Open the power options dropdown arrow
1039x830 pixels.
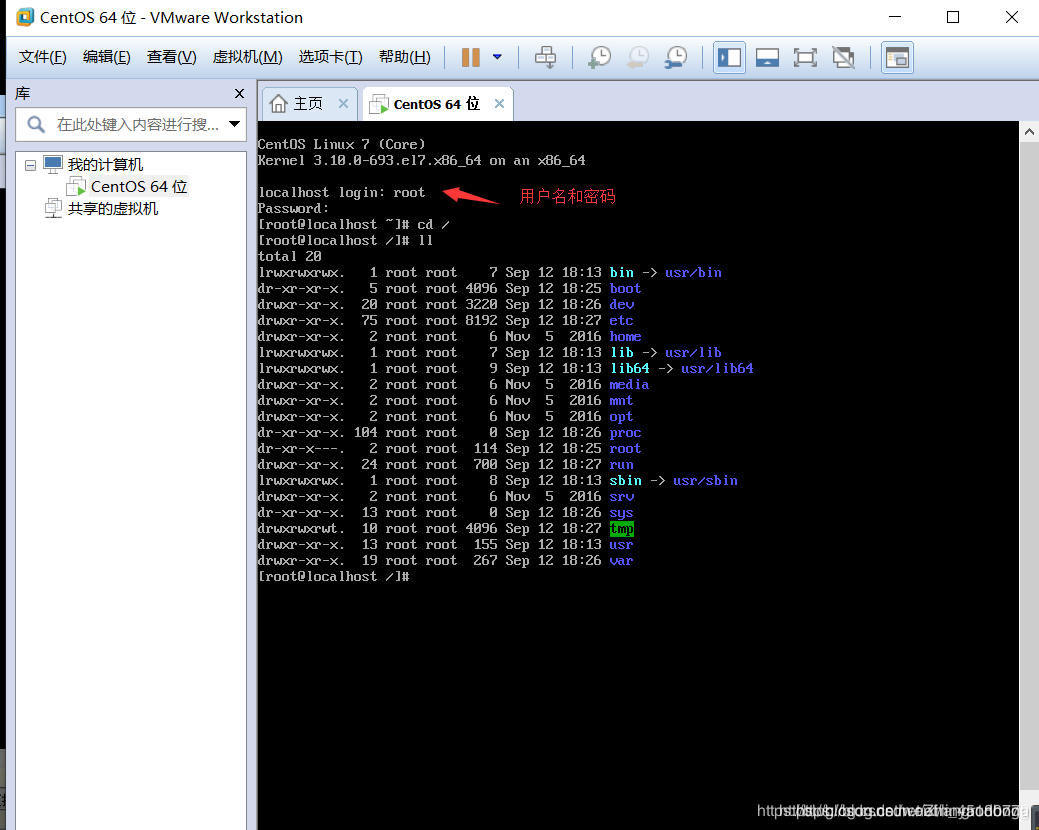coord(497,58)
